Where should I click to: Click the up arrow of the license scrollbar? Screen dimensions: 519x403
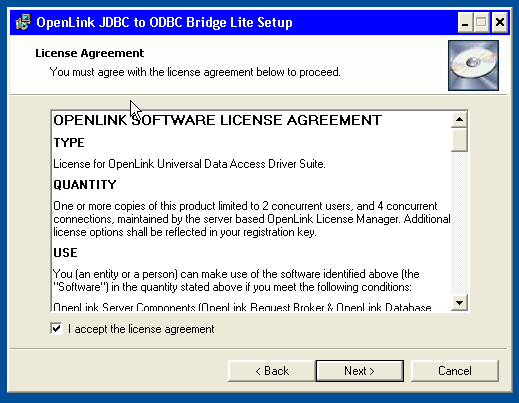point(459,119)
